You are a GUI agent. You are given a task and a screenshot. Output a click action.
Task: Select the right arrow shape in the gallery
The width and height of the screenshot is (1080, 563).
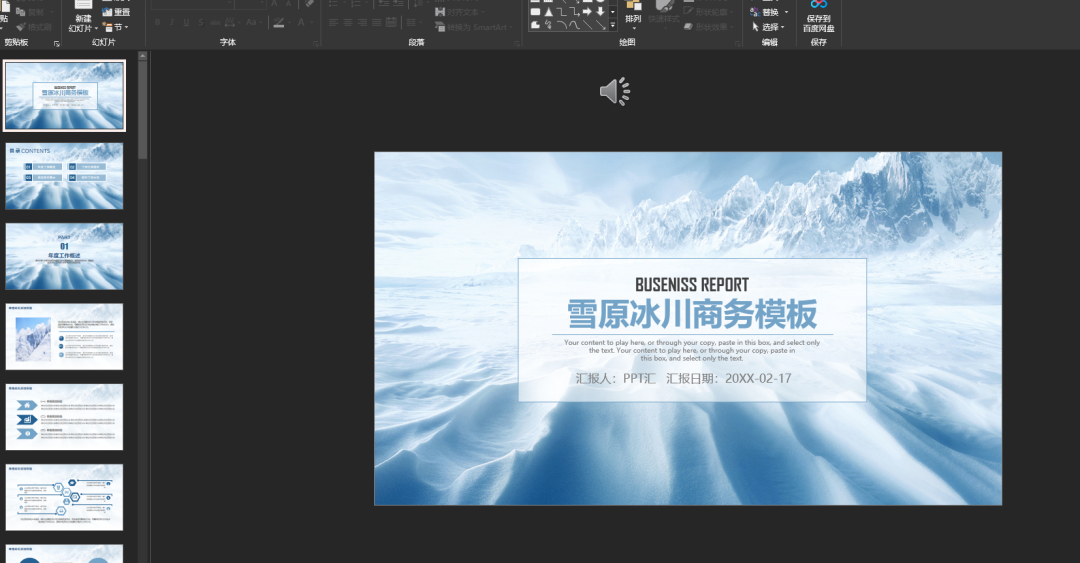(x=588, y=12)
